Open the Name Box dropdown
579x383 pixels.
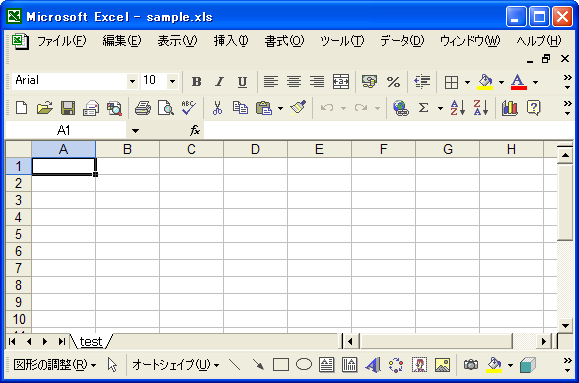click(135, 130)
